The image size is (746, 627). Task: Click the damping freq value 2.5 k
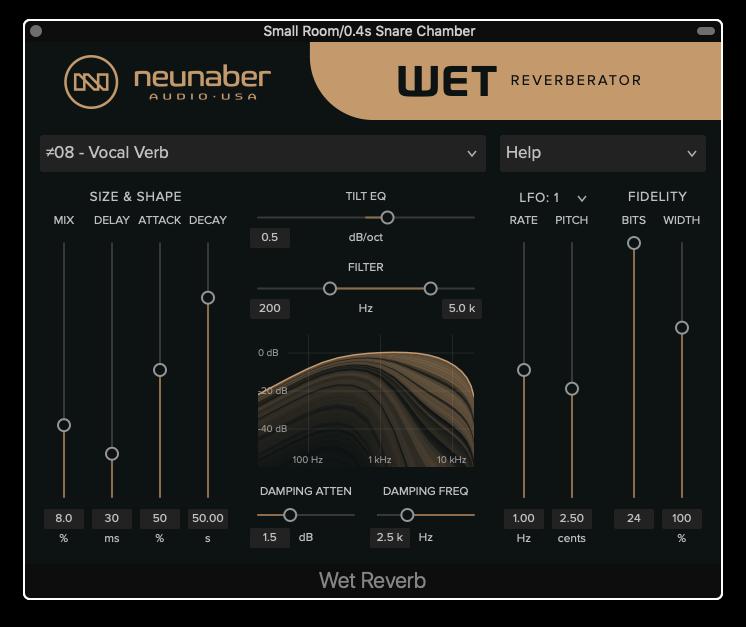pos(390,538)
